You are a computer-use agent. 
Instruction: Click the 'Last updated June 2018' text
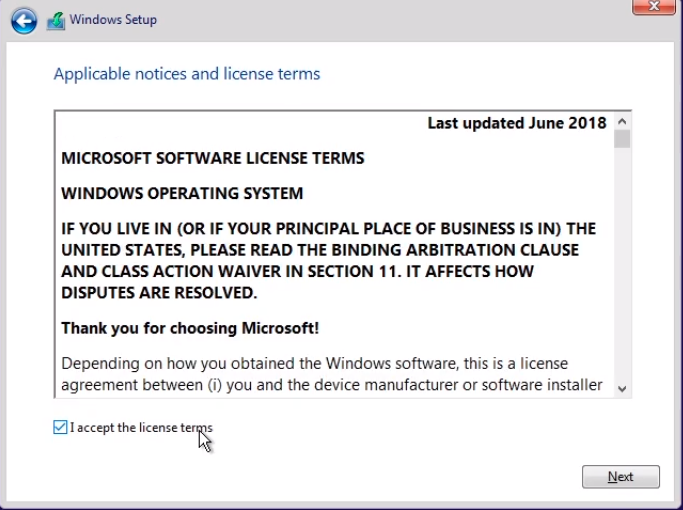pos(517,123)
